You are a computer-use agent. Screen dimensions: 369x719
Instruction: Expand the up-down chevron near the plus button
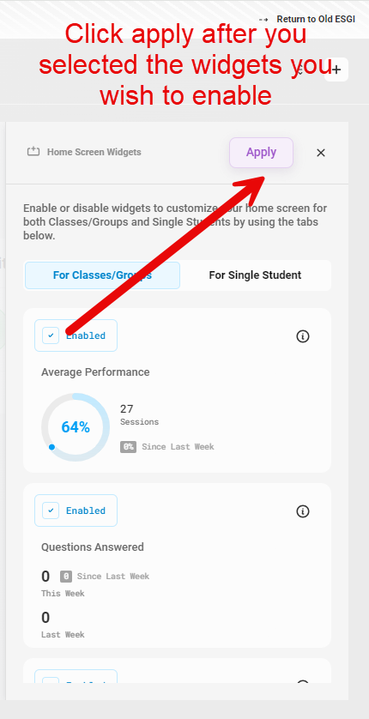pos(299,70)
